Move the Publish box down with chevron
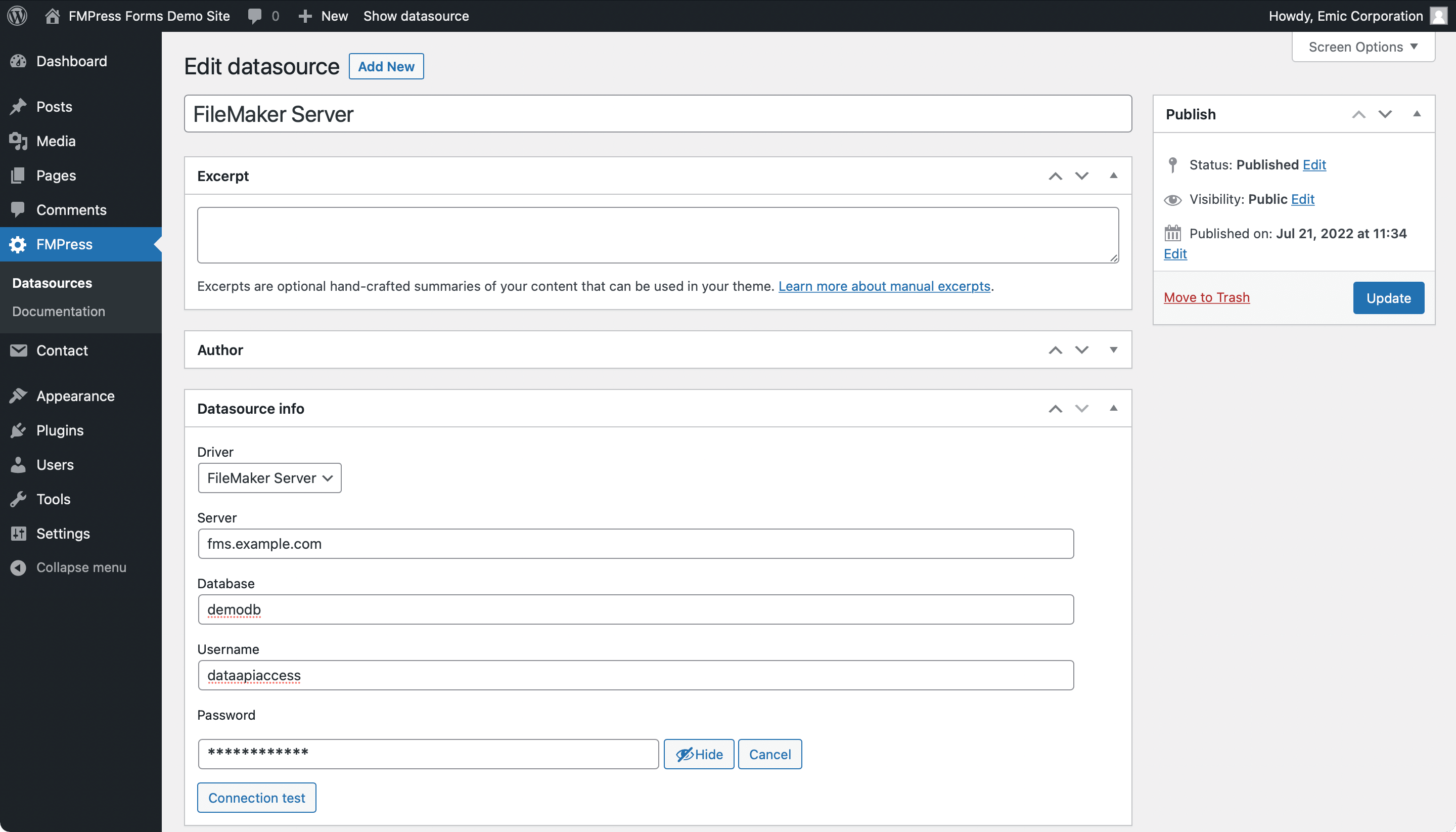The width and height of the screenshot is (1456, 832). [x=1385, y=114]
